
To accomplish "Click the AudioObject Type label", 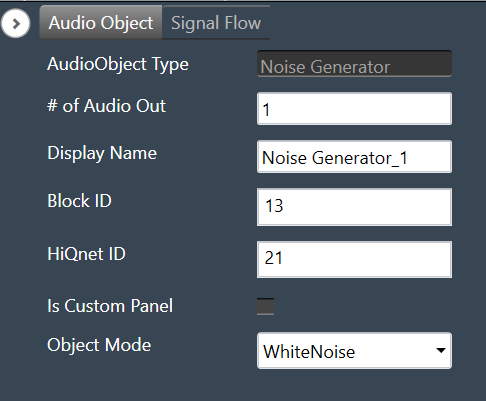I will click(x=118, y=64).
